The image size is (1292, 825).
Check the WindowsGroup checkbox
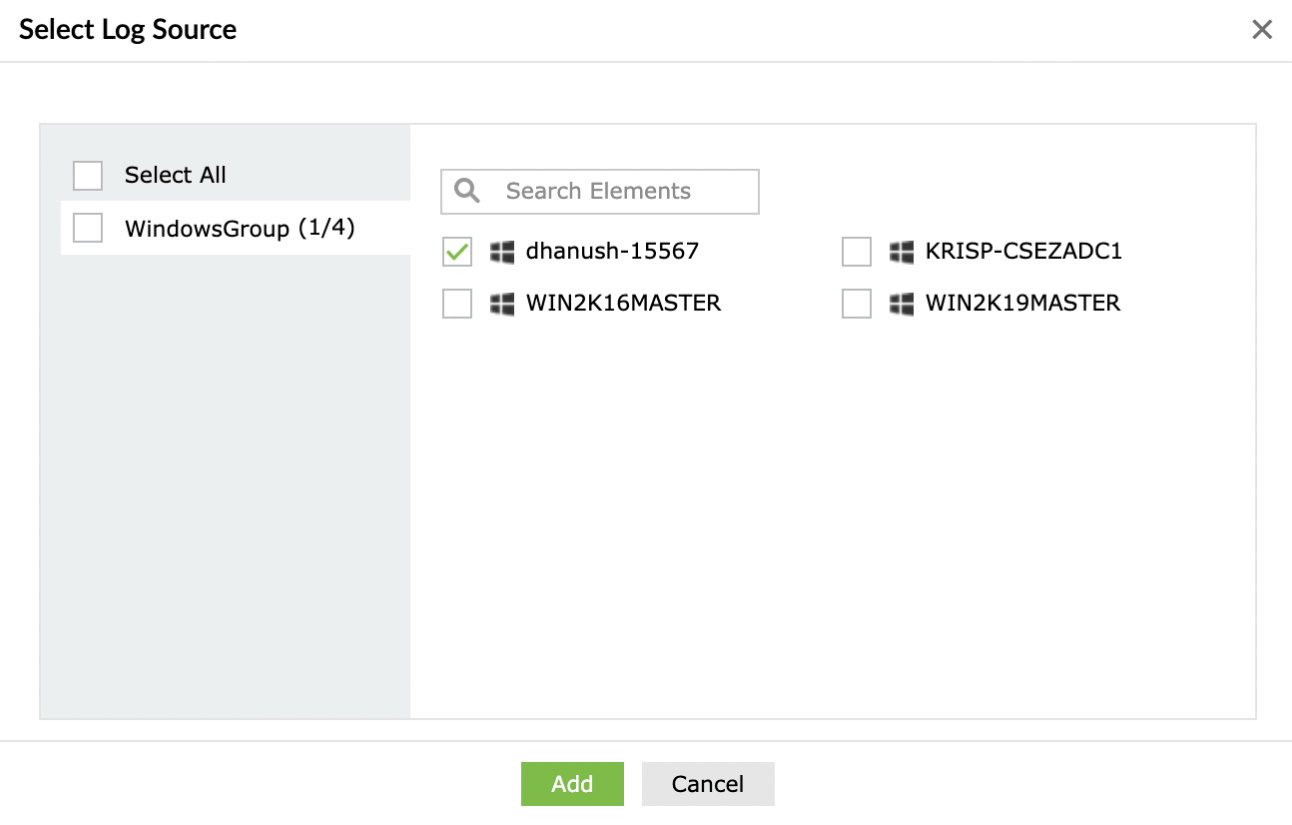(88, 228)
